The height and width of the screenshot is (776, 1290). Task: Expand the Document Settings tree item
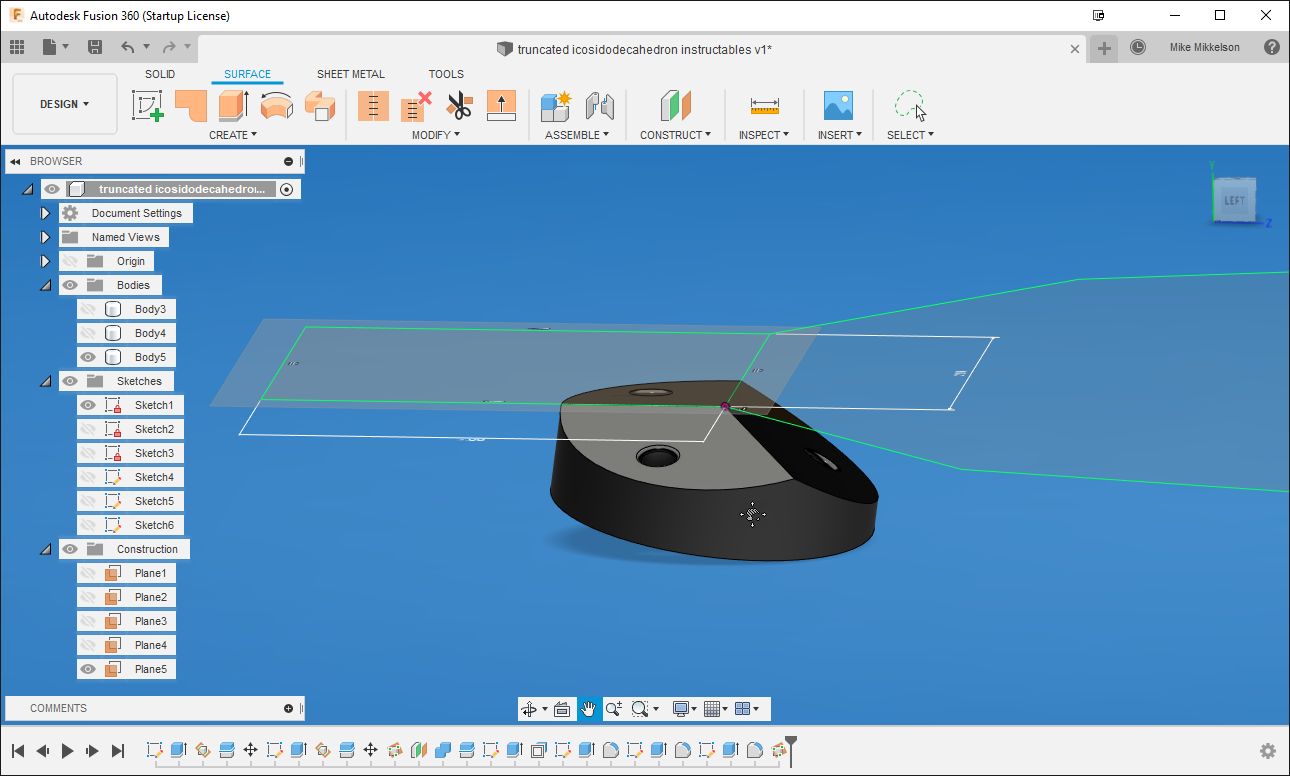[x=45, y=212]
